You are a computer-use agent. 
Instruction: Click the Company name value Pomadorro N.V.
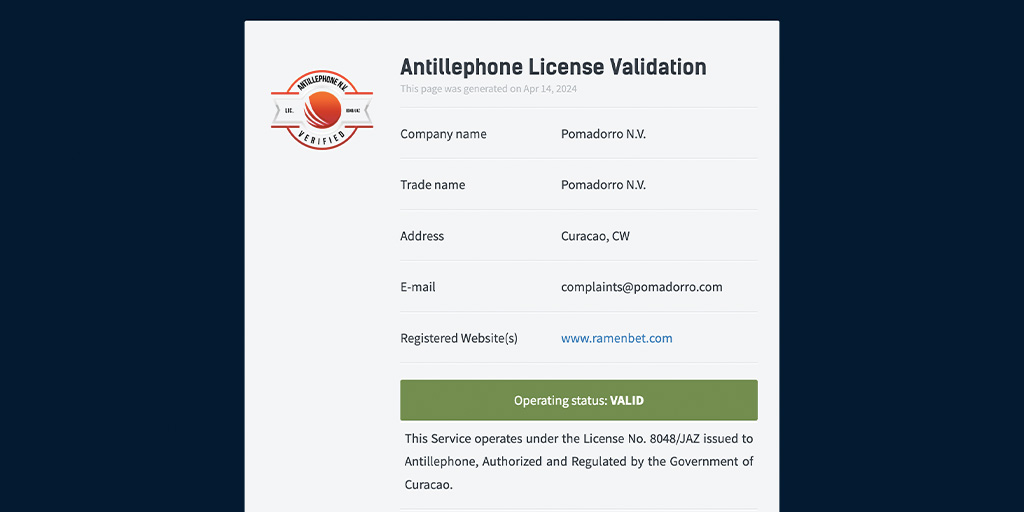coord(603,134)
